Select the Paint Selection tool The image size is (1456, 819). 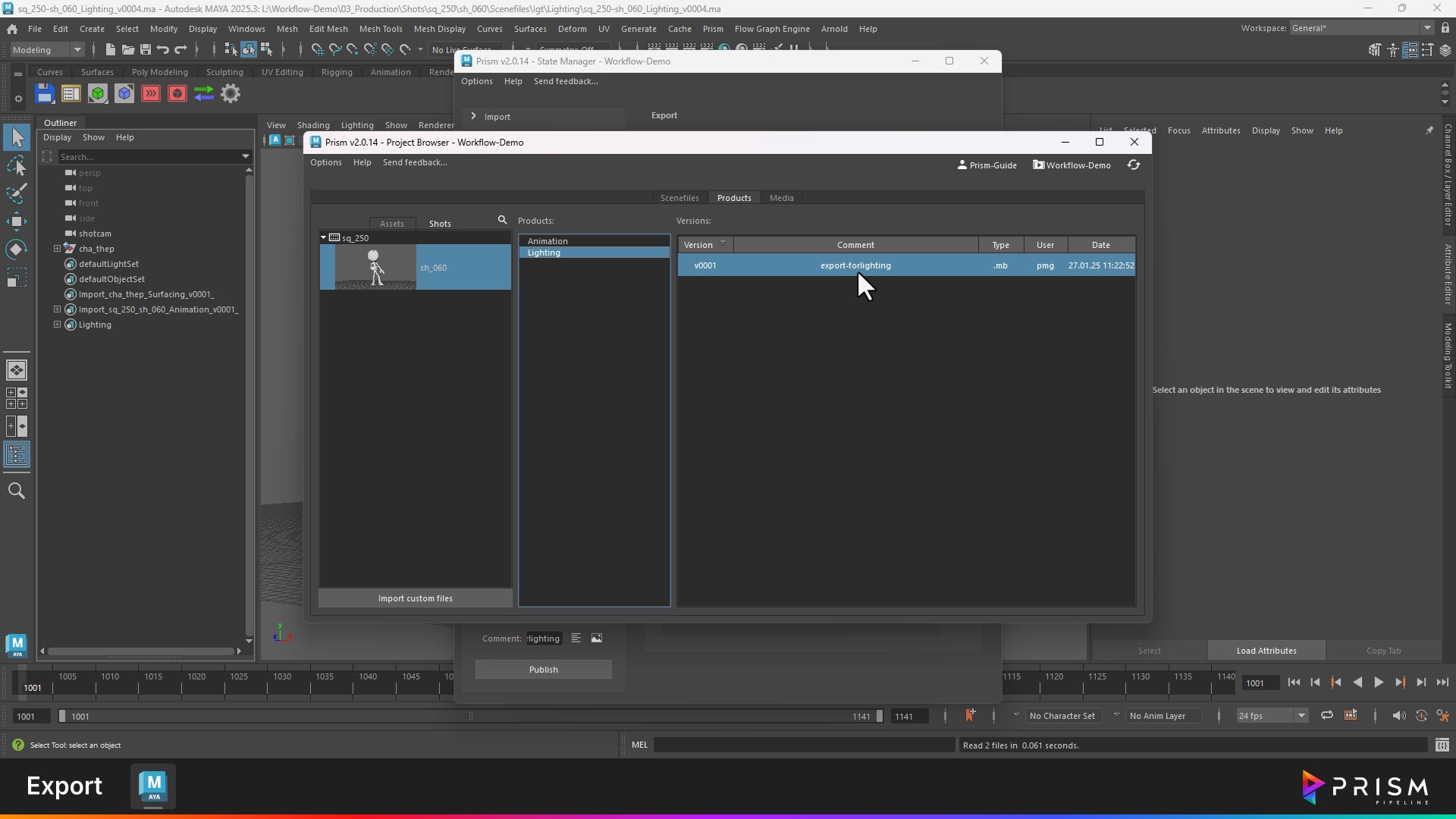pyautogui.click(x=17, y=193)
